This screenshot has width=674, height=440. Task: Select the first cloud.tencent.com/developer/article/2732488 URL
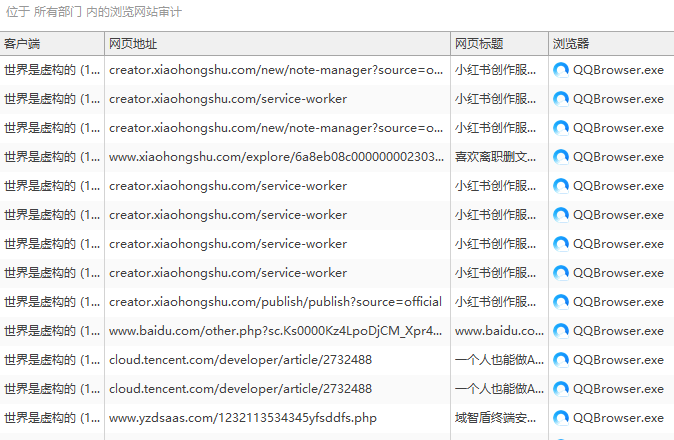[240, 360]
